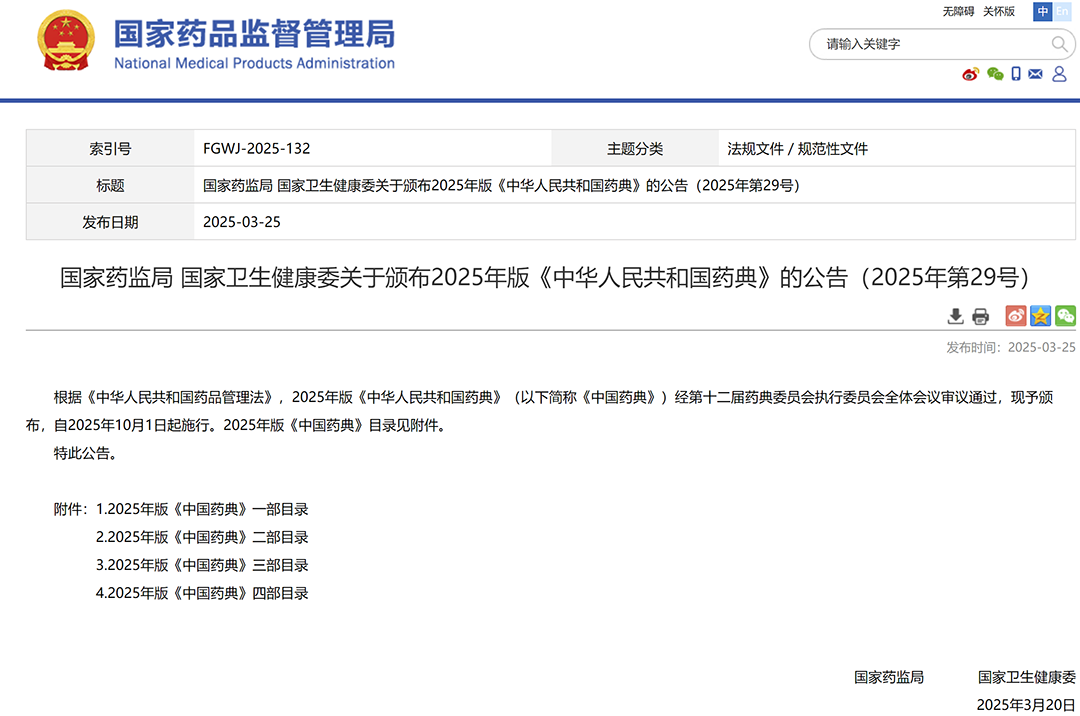This screenshot has height=716, width=1080.
Task: Click the 标题 label cell
Action: 110,186
